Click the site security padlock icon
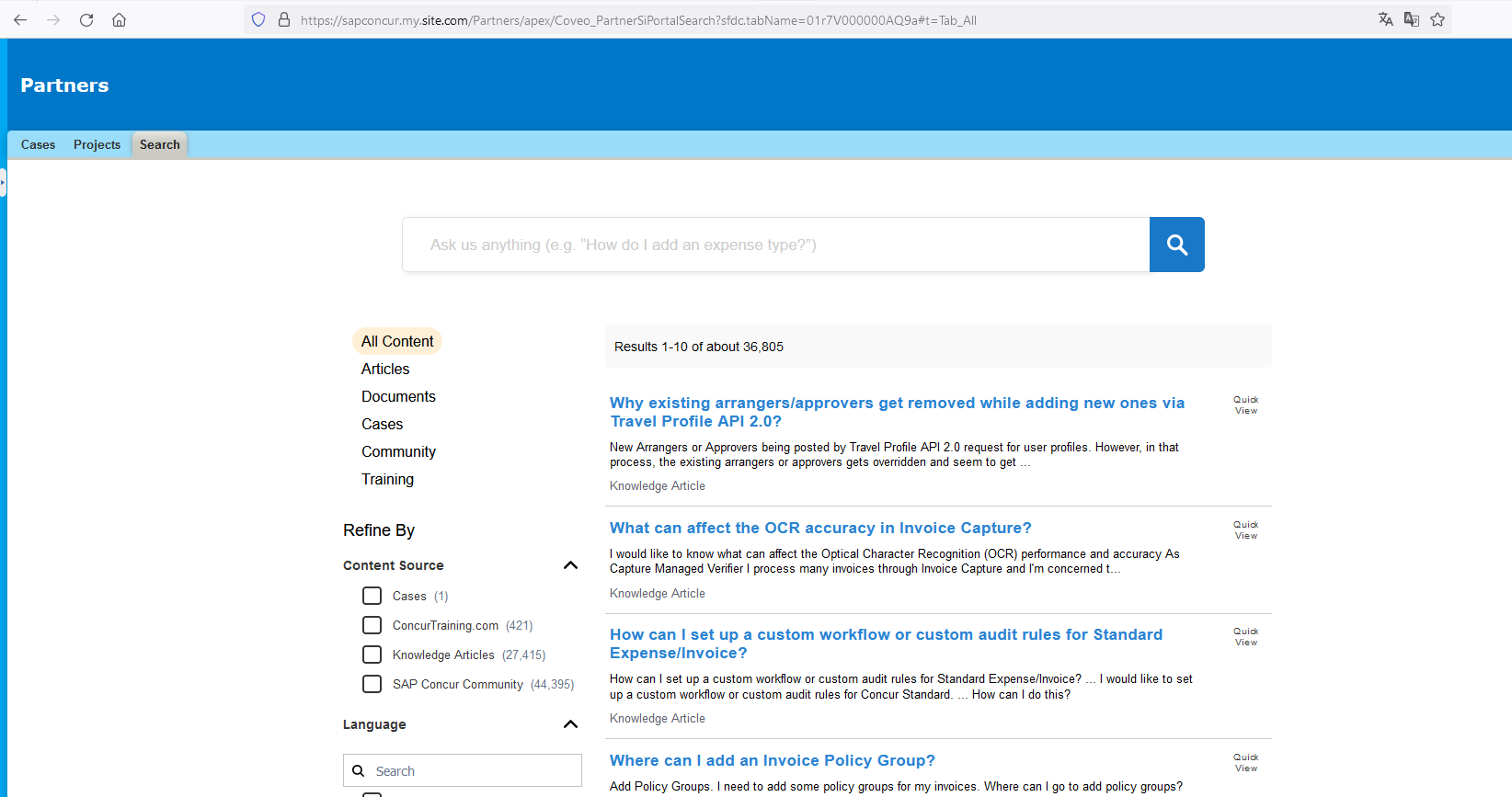 pyautogui.click(x=284, y=19)
